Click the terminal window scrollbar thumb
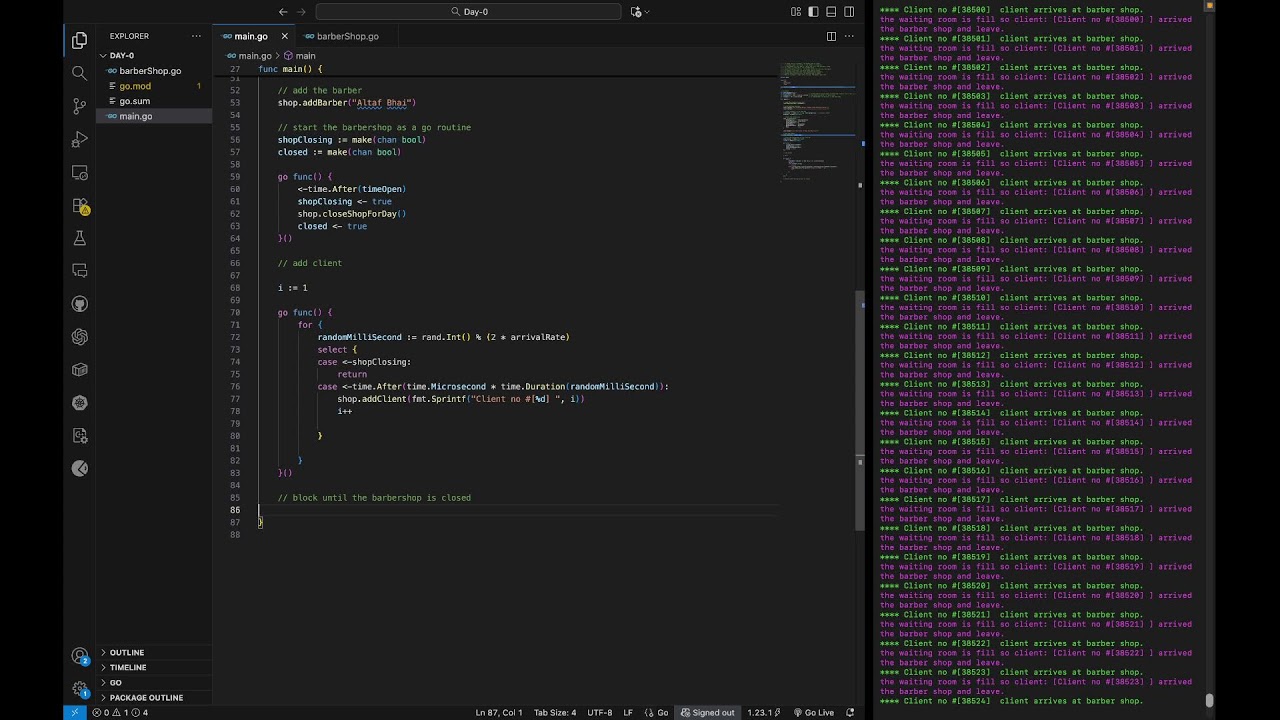Viewport: 1280px width, 720px height. tap(1209, 700)
